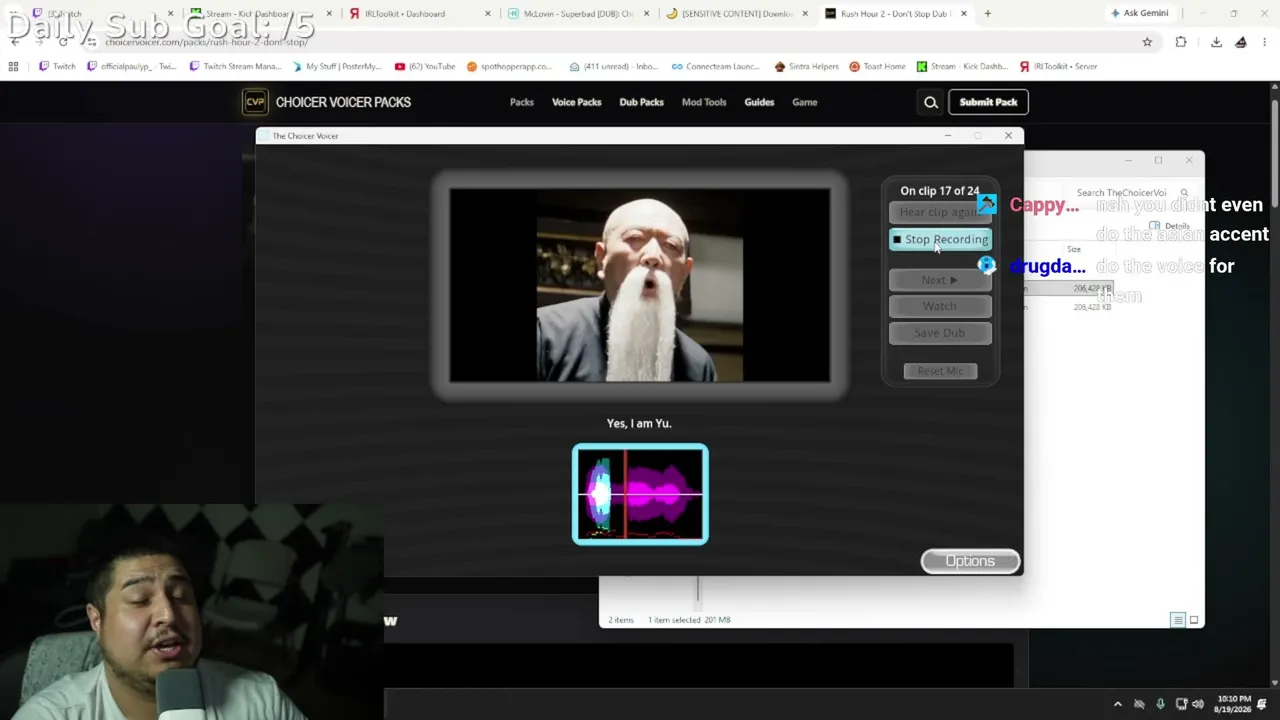Viewport: 1280px width, 720px height.
Task: Open the Mod Tools menu item
Action: click(704, 102)
